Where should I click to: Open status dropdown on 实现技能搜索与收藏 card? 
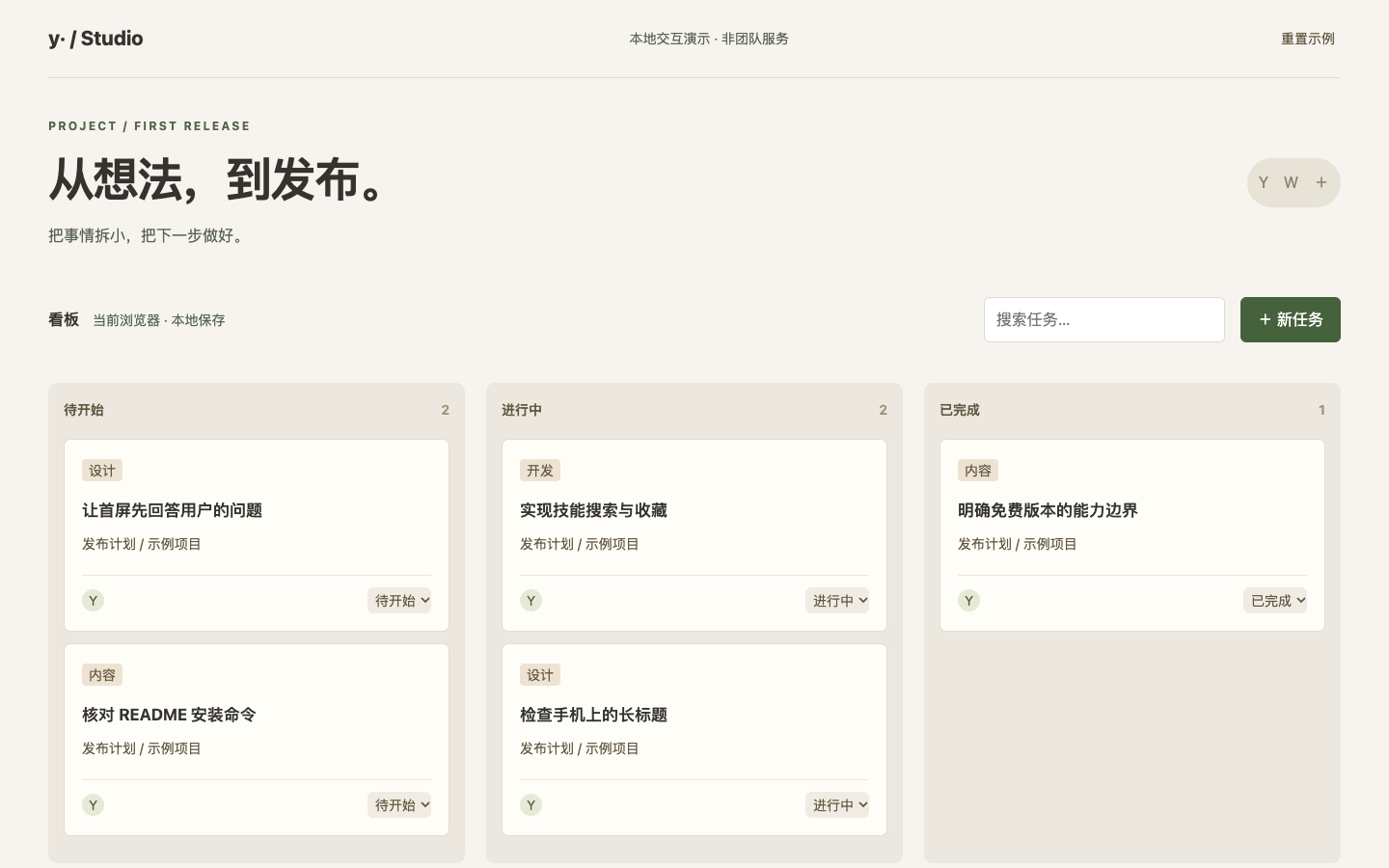coord(837,601)
